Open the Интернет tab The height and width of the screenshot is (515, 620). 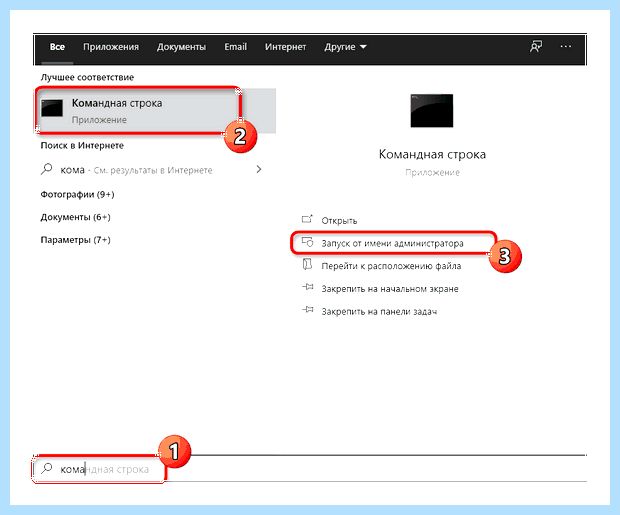click(x=285, y=47)
